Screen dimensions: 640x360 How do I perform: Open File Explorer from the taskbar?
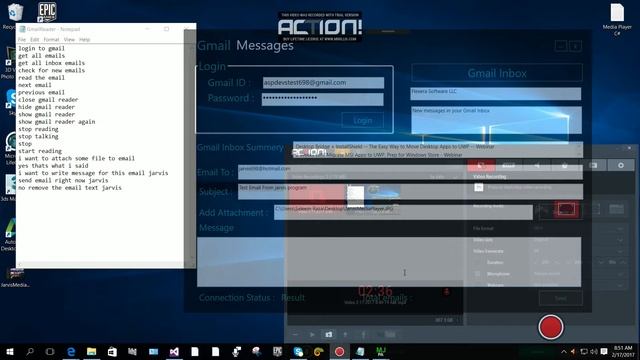click(x=91, y=351)
